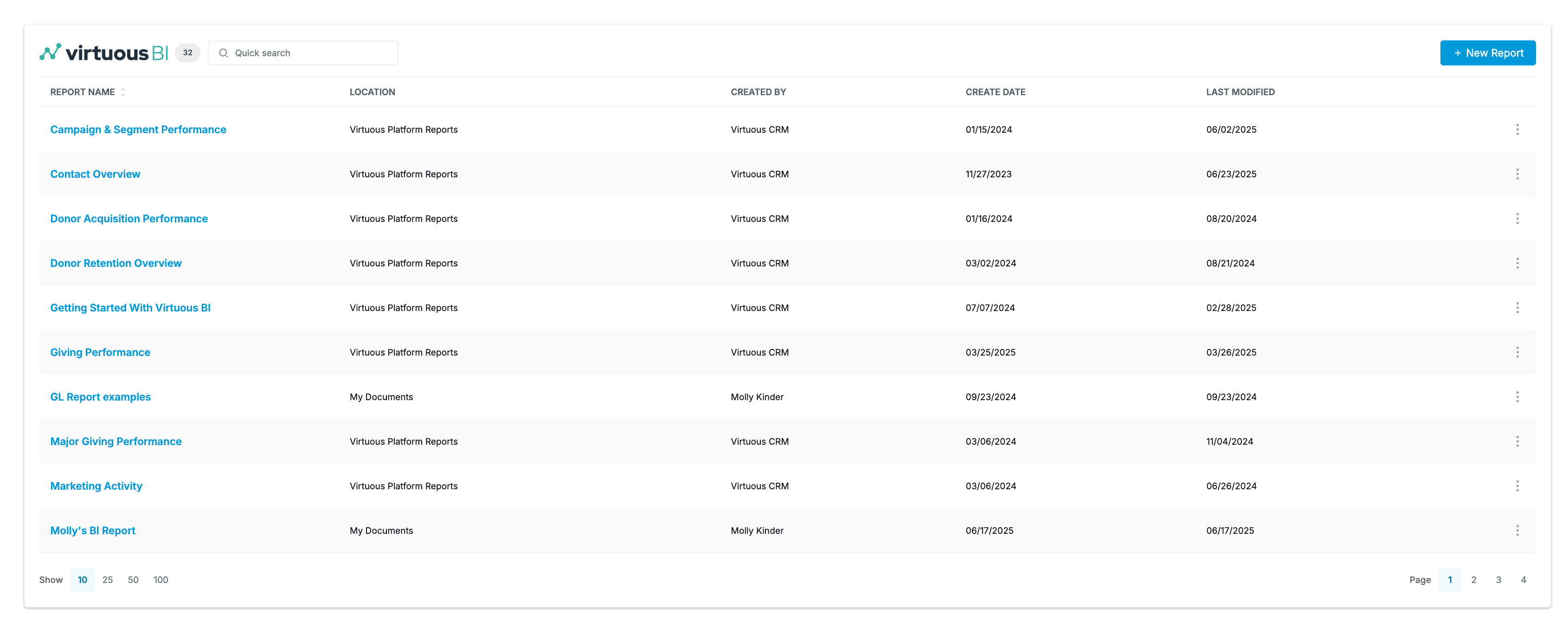Click Virtuous Platform Reports in Contact Overview row
This screenshot has width=1568, height=622.
(404, 174)
